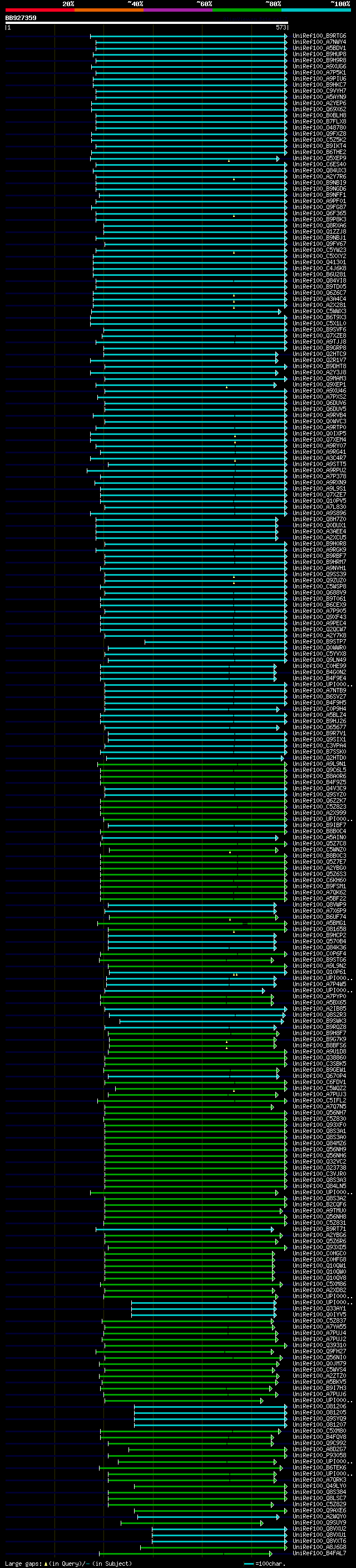Click the cyan ~100% identity legend segment
356x1568 pixels.
point(316,10)
